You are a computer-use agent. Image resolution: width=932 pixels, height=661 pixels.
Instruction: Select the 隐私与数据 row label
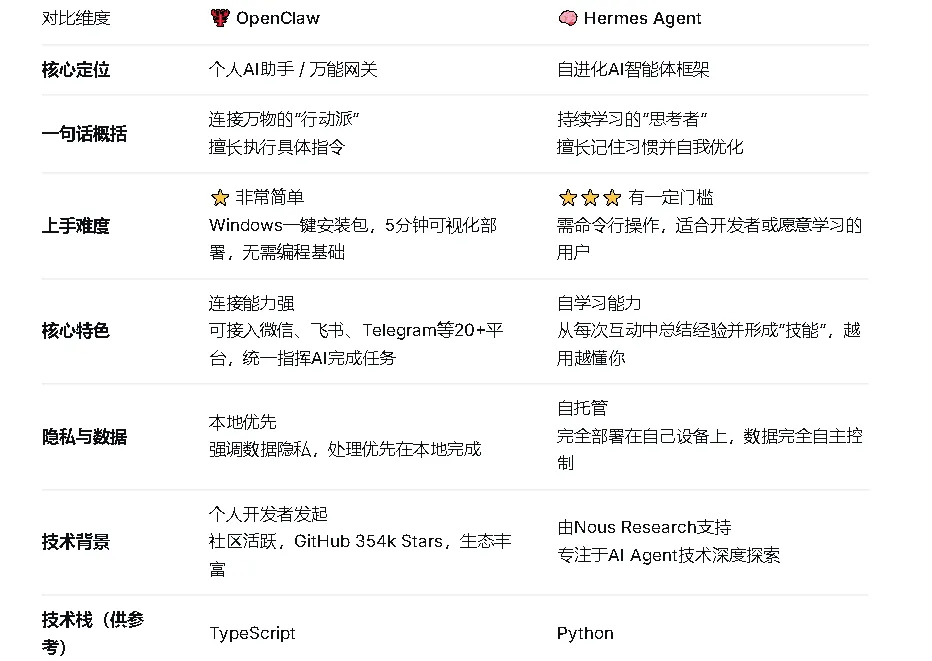[x=84, y=437]
